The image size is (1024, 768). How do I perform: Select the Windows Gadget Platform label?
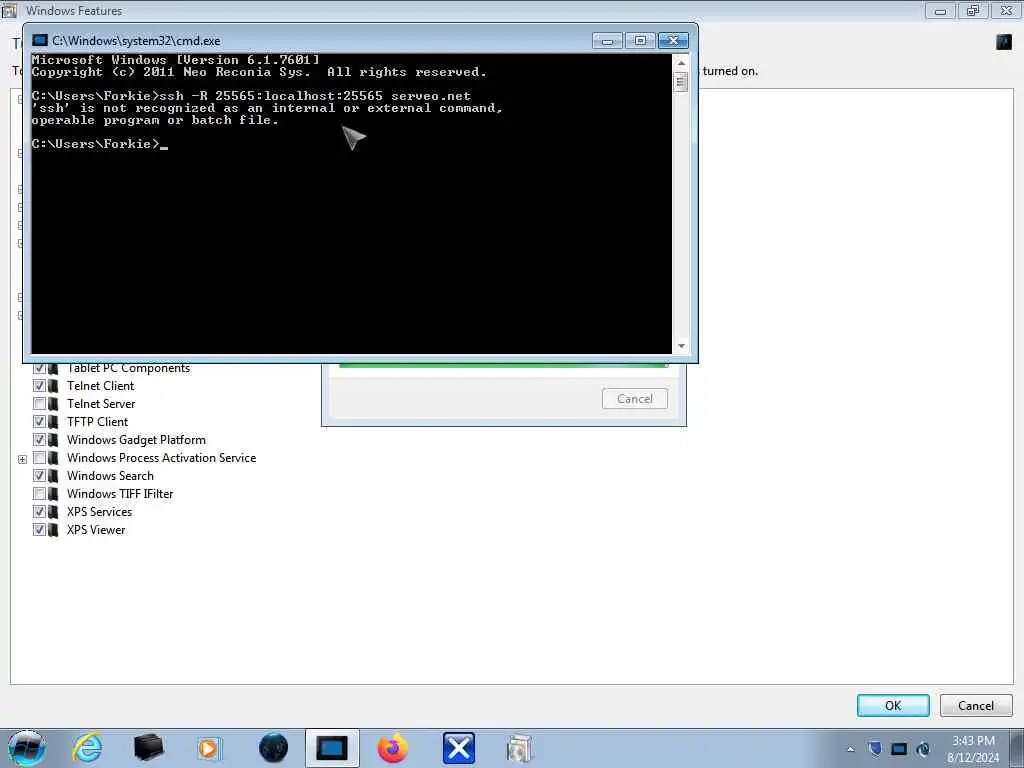(x=136, y=440)
